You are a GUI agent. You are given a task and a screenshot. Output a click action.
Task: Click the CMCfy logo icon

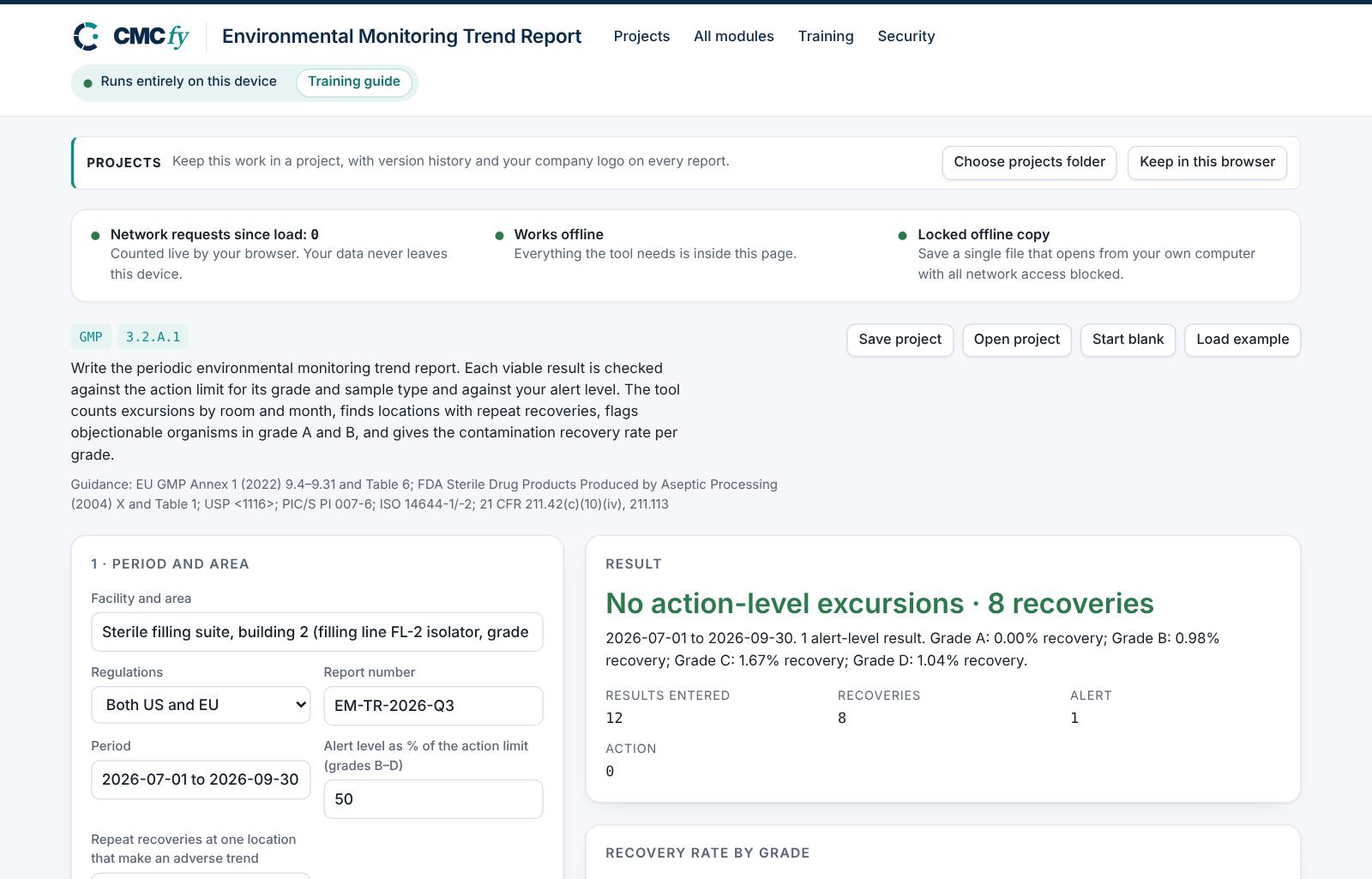tap(87, 36)
